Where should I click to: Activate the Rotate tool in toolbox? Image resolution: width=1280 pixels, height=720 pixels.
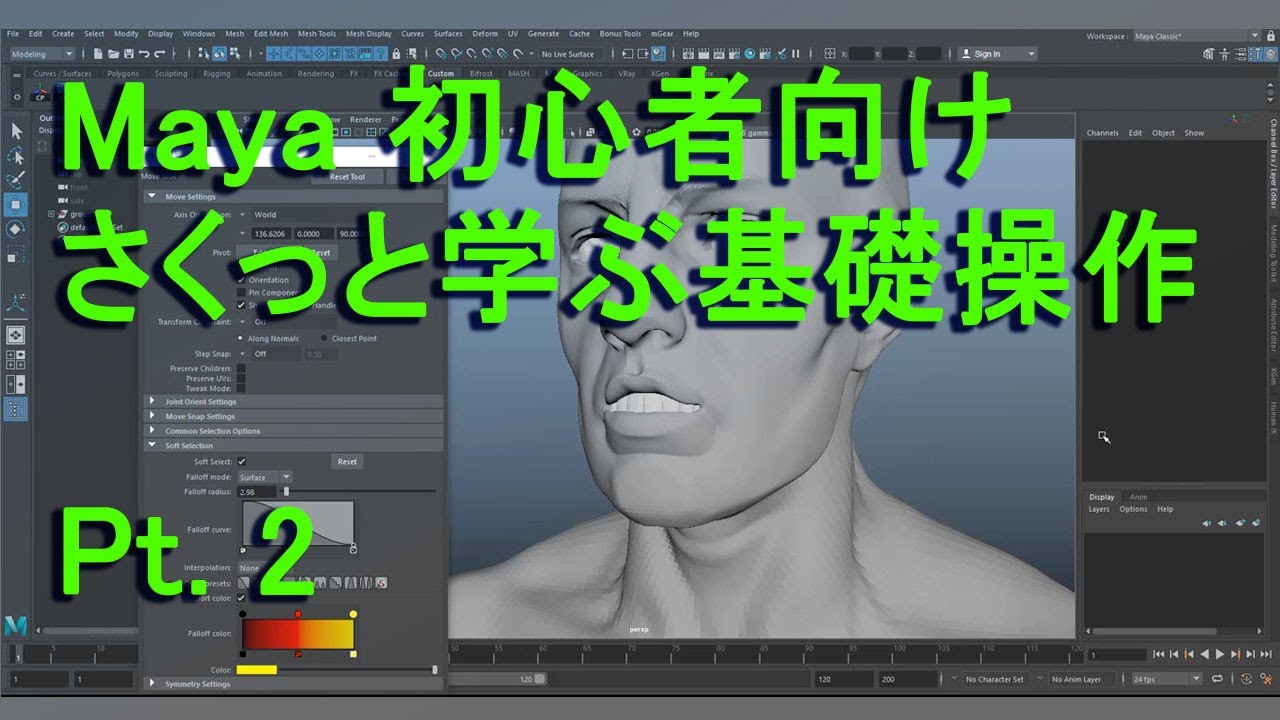[16, 229]
